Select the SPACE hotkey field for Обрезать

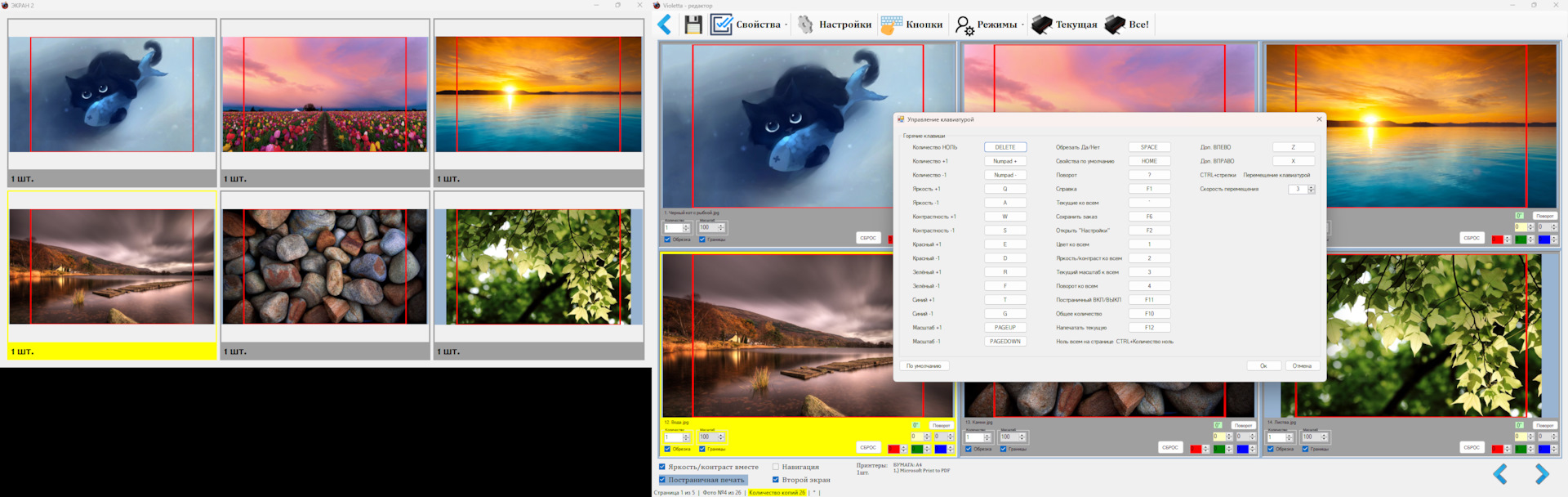1149,147
